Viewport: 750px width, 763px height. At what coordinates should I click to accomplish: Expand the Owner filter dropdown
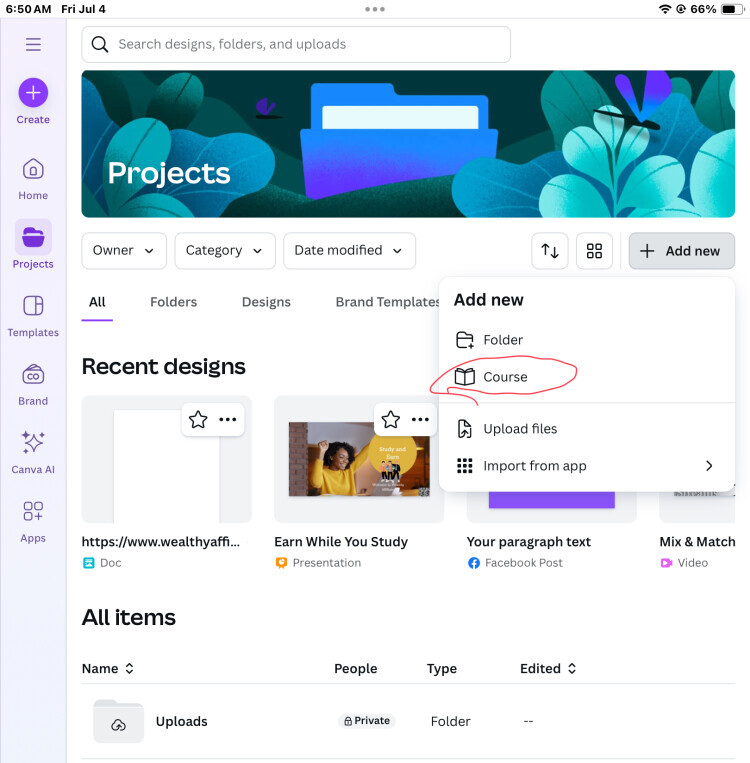pos(123,251)
